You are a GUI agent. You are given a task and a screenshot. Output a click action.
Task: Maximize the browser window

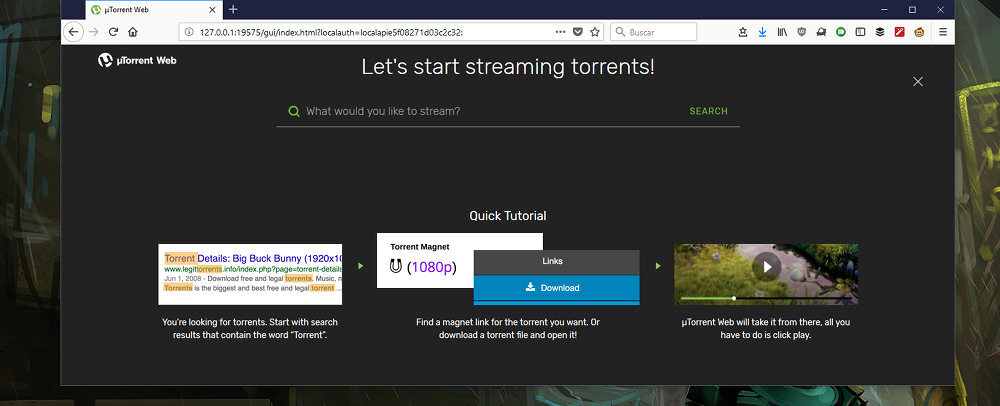click(x=913, y=10)
